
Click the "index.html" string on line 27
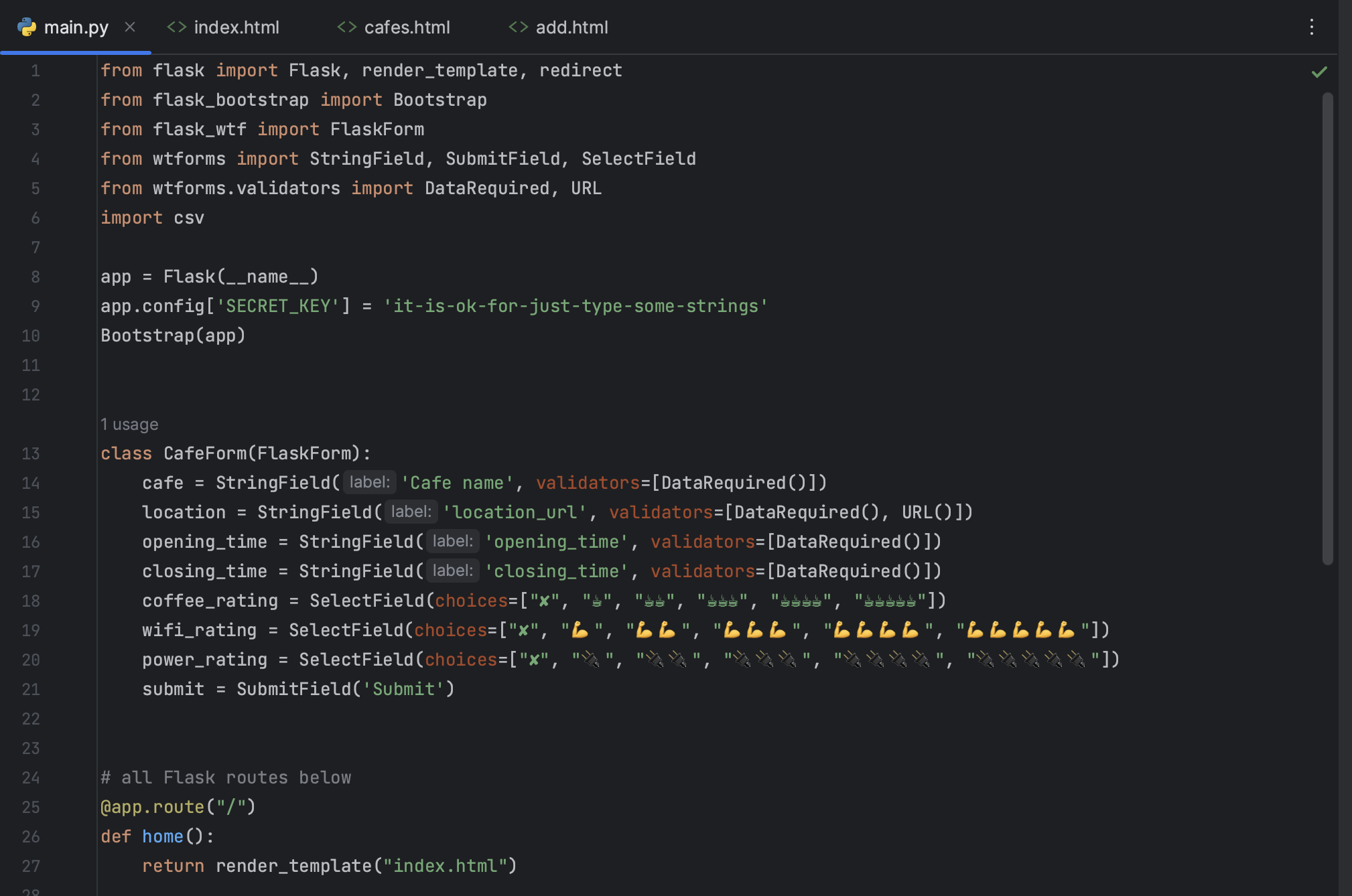(x=446, y=866)
